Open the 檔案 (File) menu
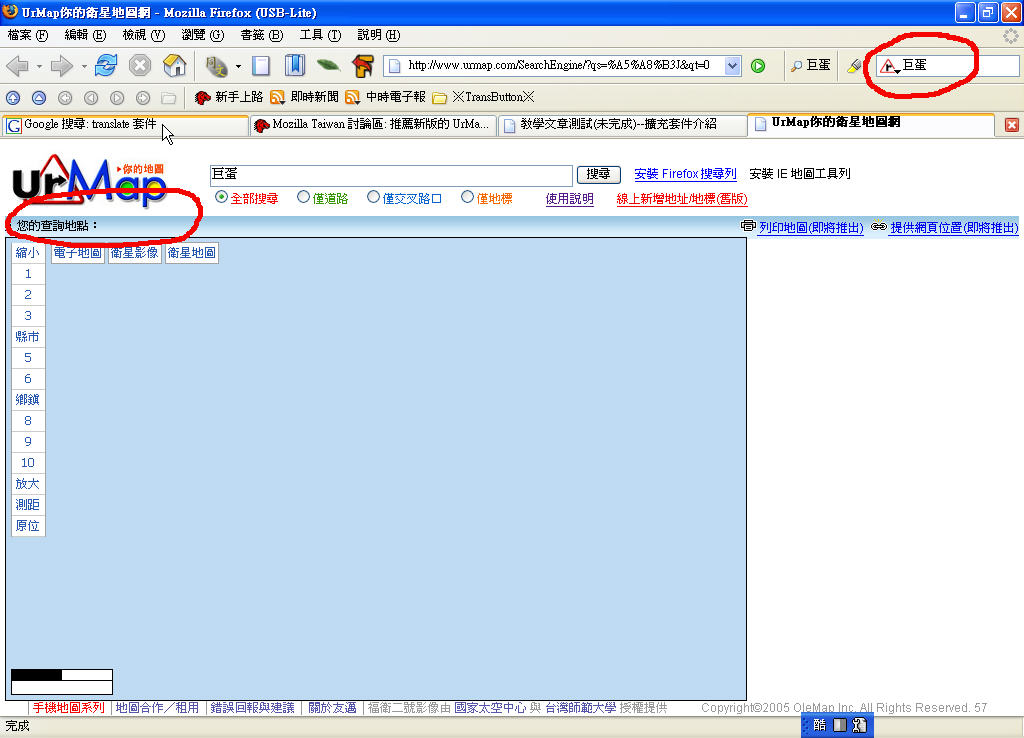 [27, 35]
